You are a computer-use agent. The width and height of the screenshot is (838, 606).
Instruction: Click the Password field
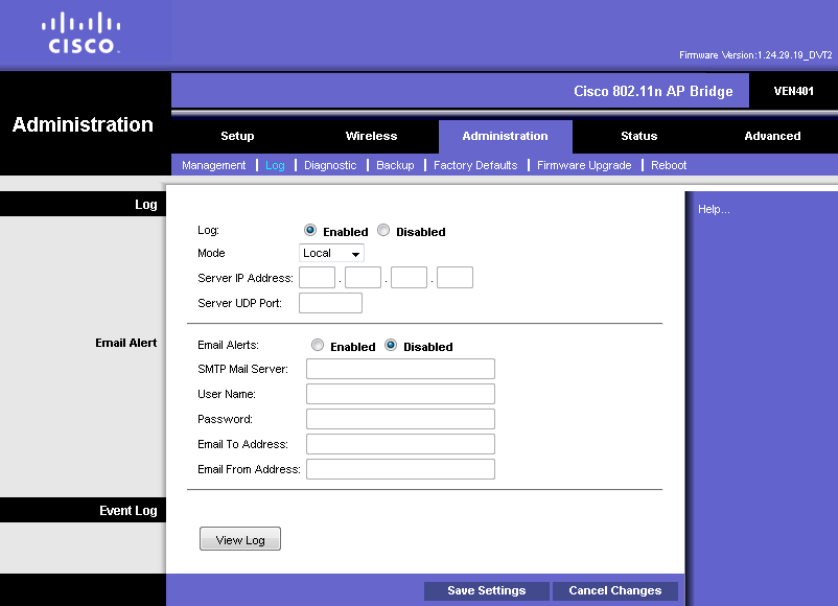[400, 419]
